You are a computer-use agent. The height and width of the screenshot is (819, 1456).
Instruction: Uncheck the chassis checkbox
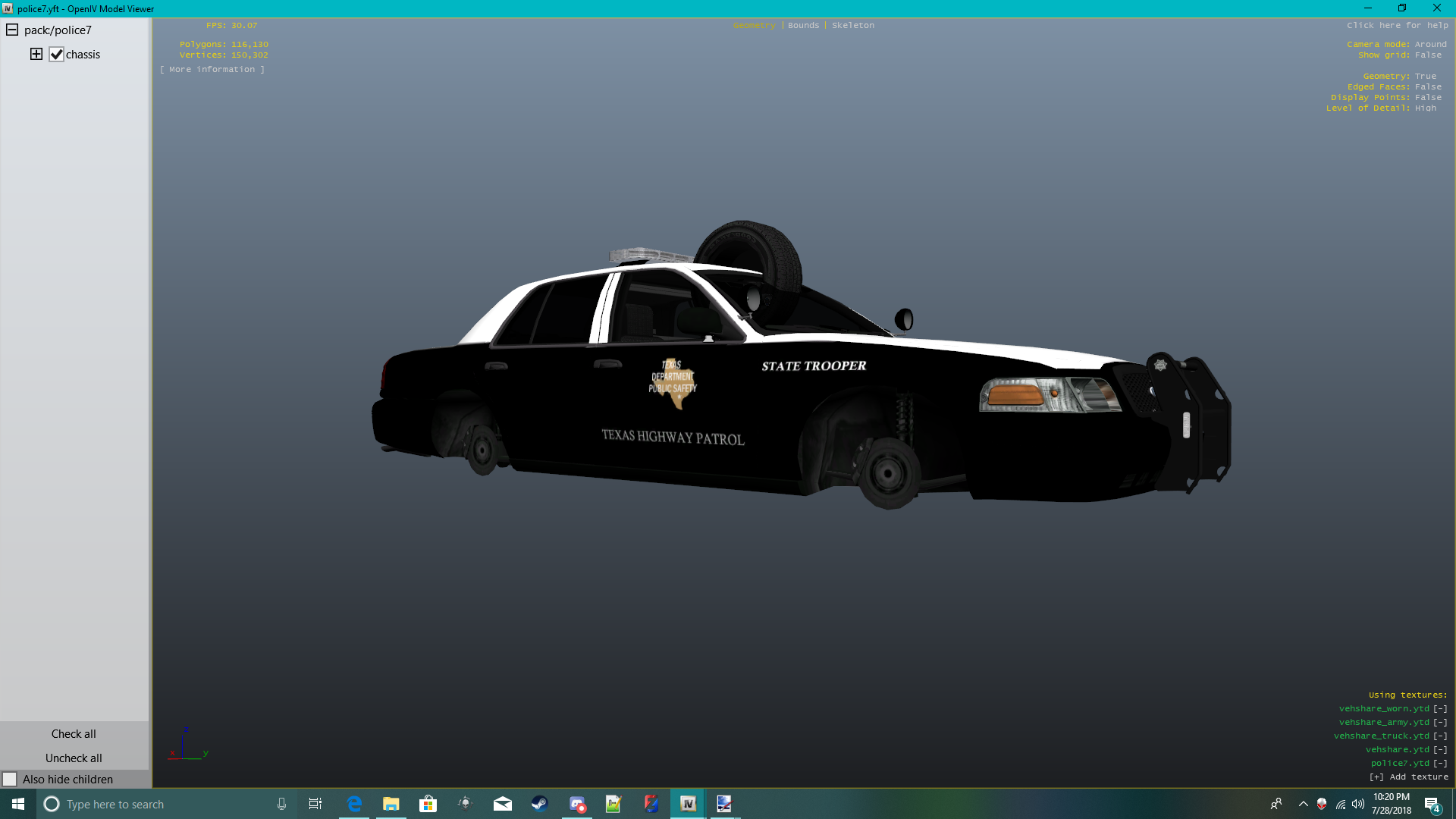56,55
